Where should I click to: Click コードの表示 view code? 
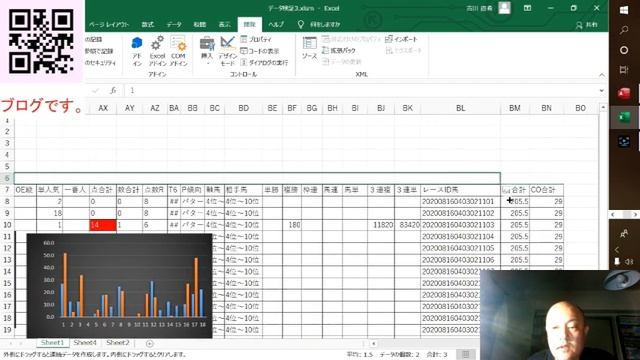click(x=260, y=51)
